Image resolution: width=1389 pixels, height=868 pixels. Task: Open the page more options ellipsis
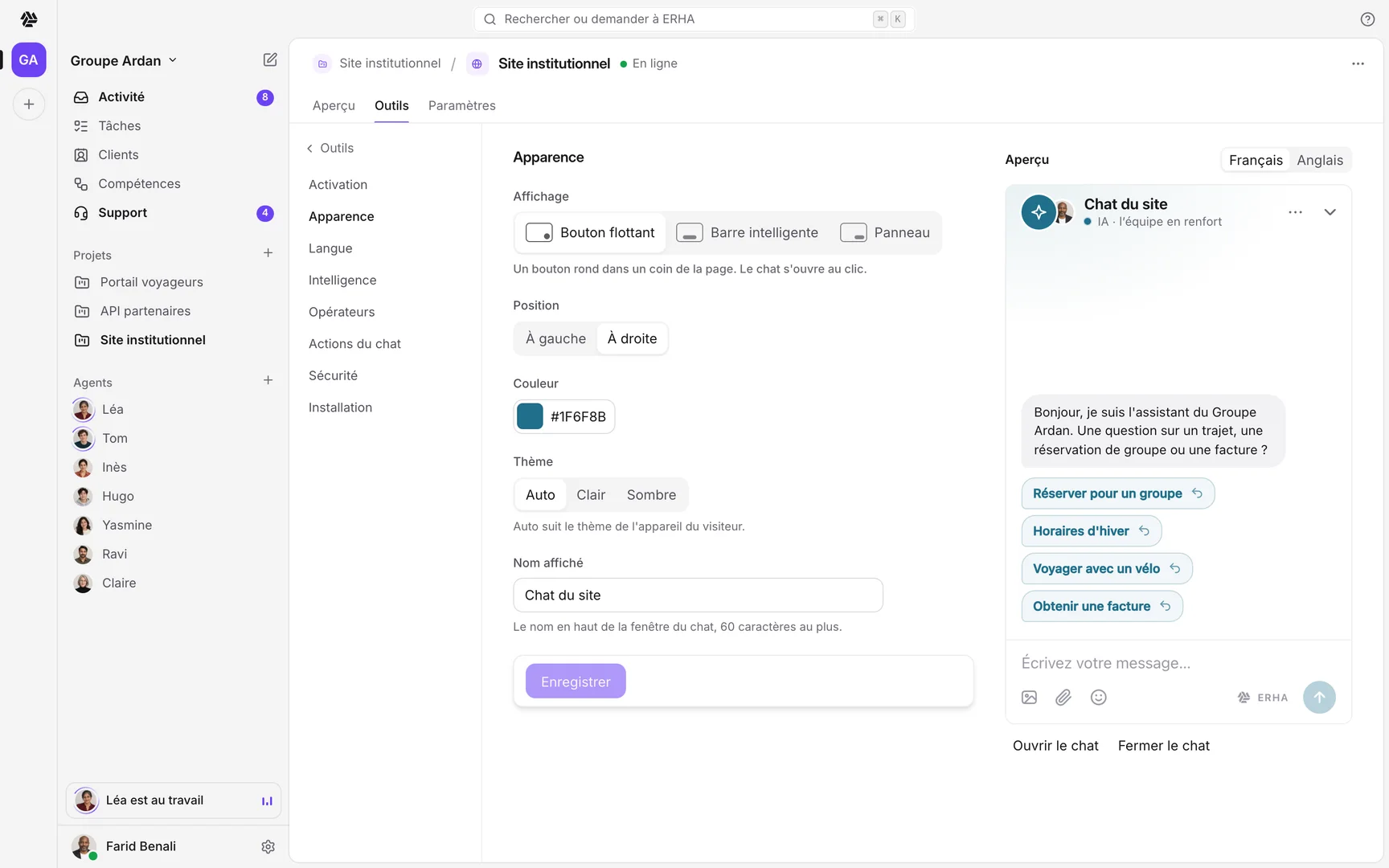coord(1358,63)
